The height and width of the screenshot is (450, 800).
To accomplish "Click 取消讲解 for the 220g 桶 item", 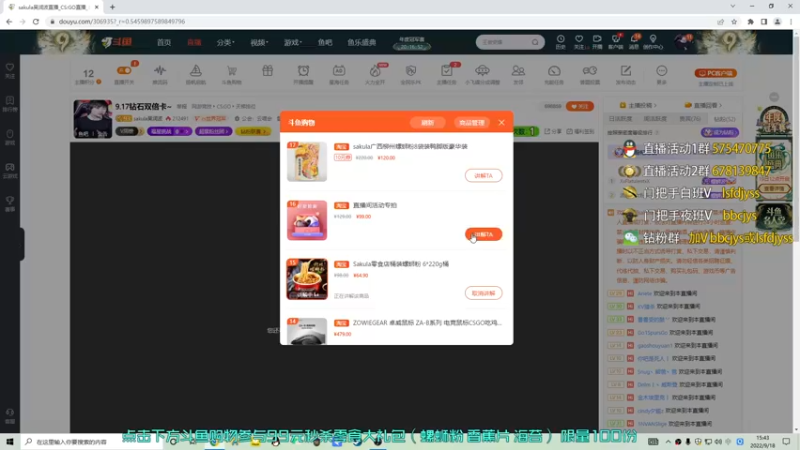I will [x=483, y=293].
